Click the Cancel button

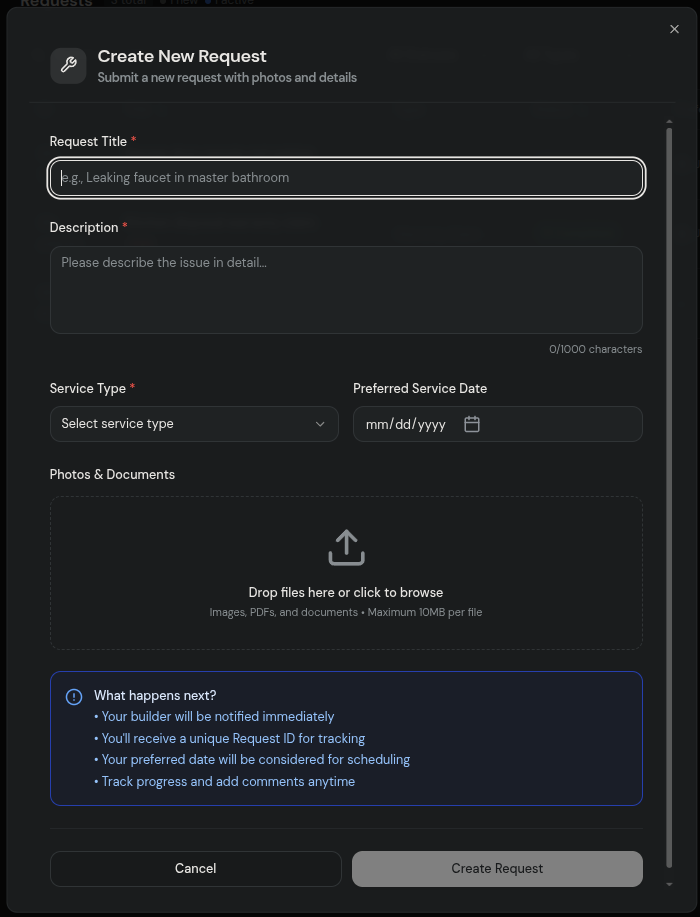pyautogui.click(x=195, y=868)
